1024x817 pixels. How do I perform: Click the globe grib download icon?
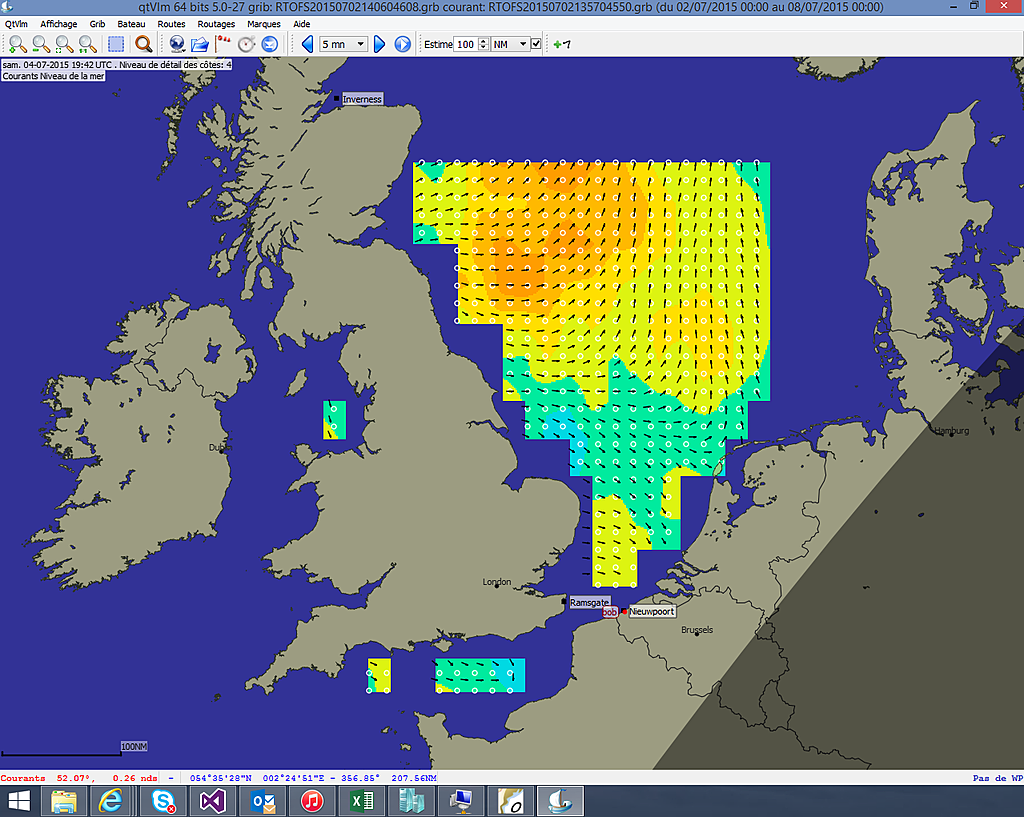(x=177, y=44)
